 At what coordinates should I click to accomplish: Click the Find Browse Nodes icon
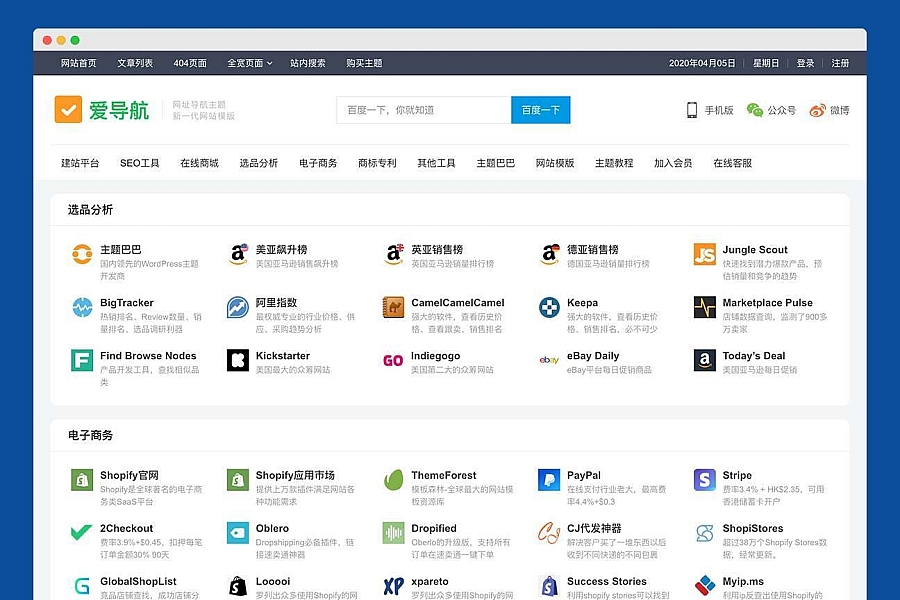click(82, 360)
